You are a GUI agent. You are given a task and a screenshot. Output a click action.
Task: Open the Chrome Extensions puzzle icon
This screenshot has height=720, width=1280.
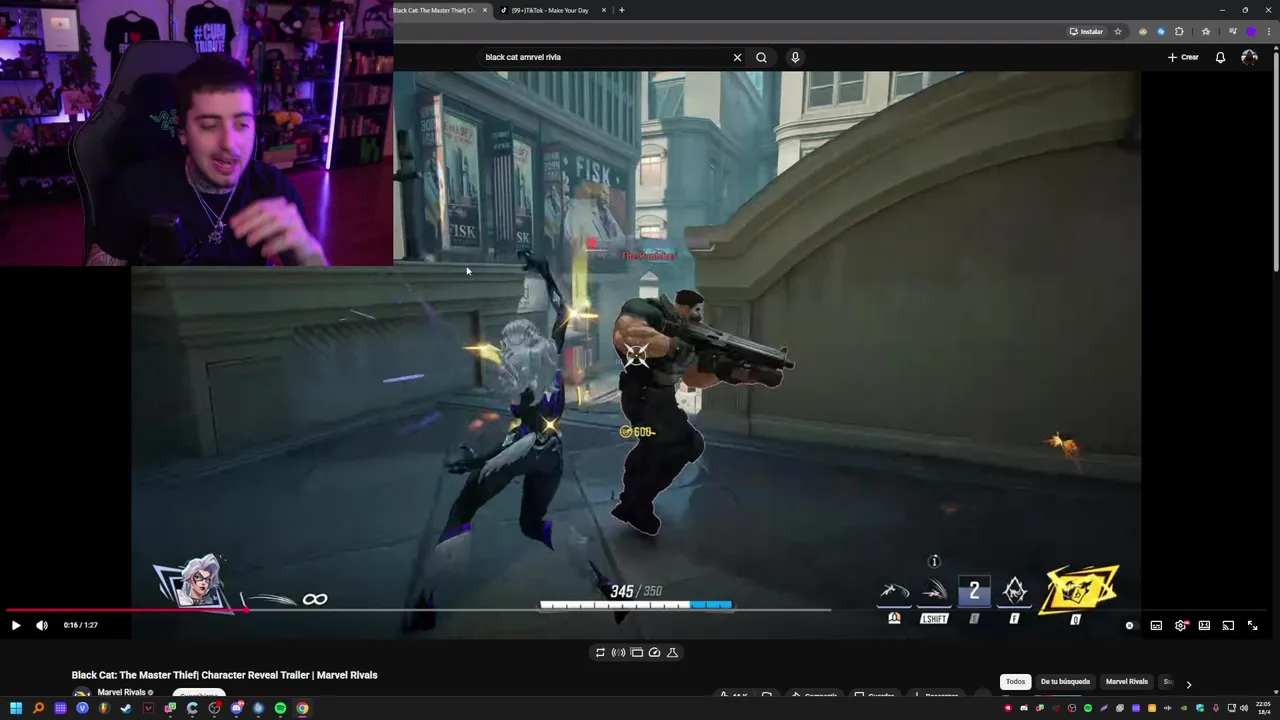coord(1179,31)
